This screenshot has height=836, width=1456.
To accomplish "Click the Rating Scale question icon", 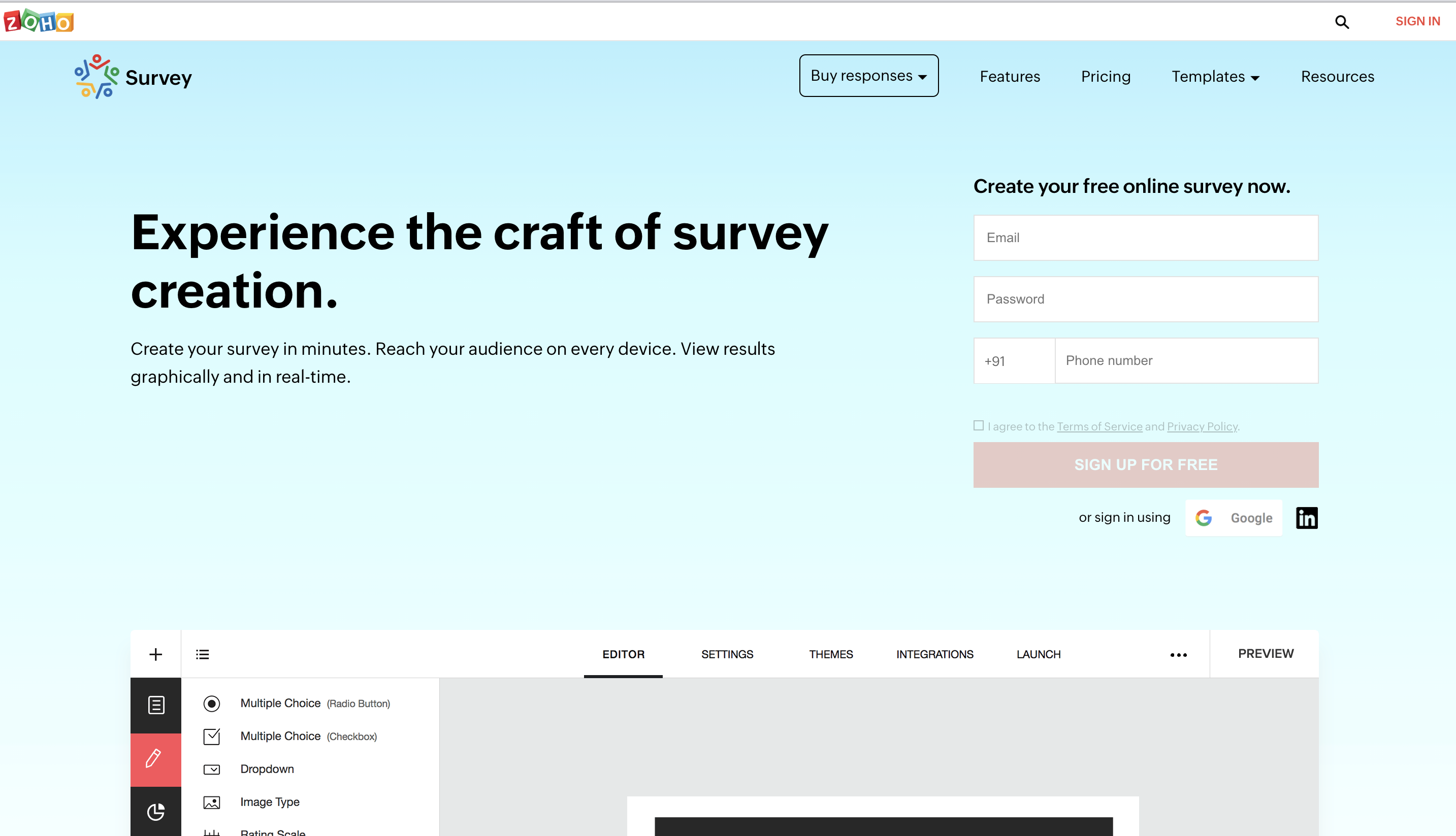I will click(x=210, y=831).
